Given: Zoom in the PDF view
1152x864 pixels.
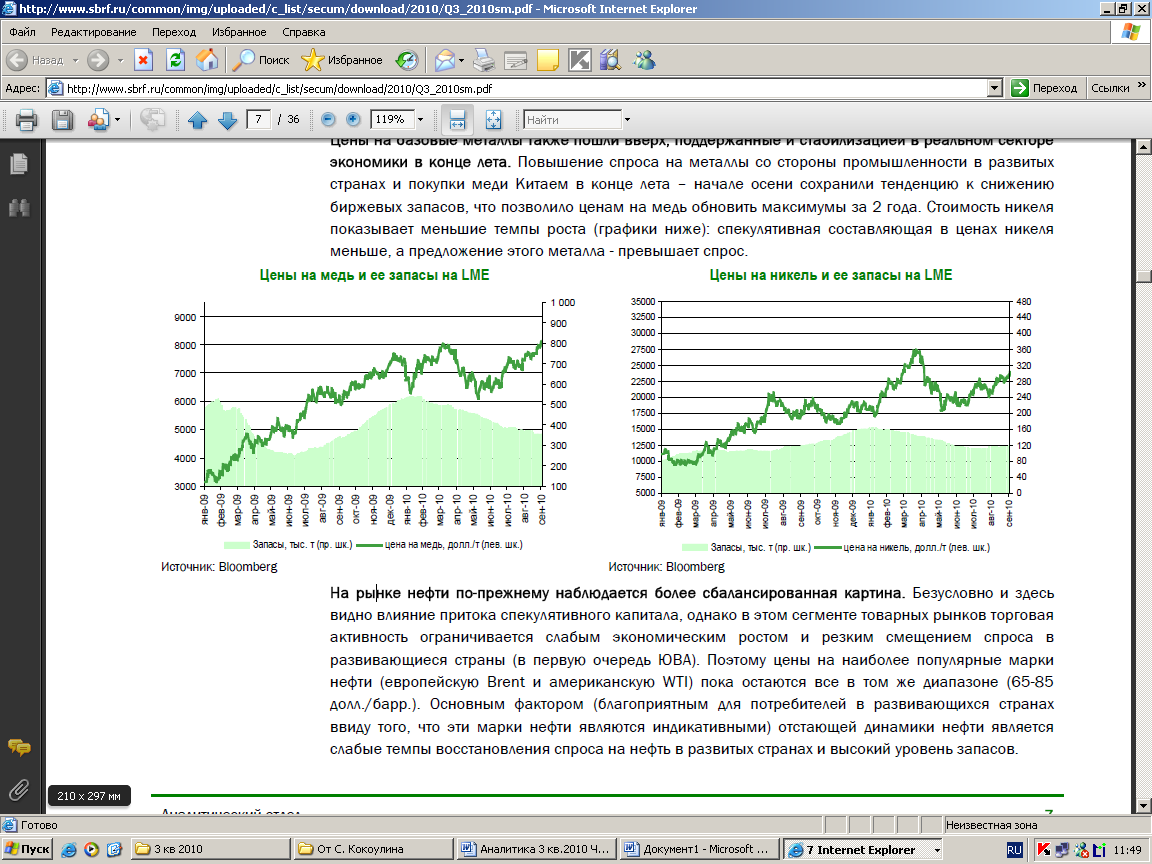Looking at the screenshot, I should click(x=353, y=119).
